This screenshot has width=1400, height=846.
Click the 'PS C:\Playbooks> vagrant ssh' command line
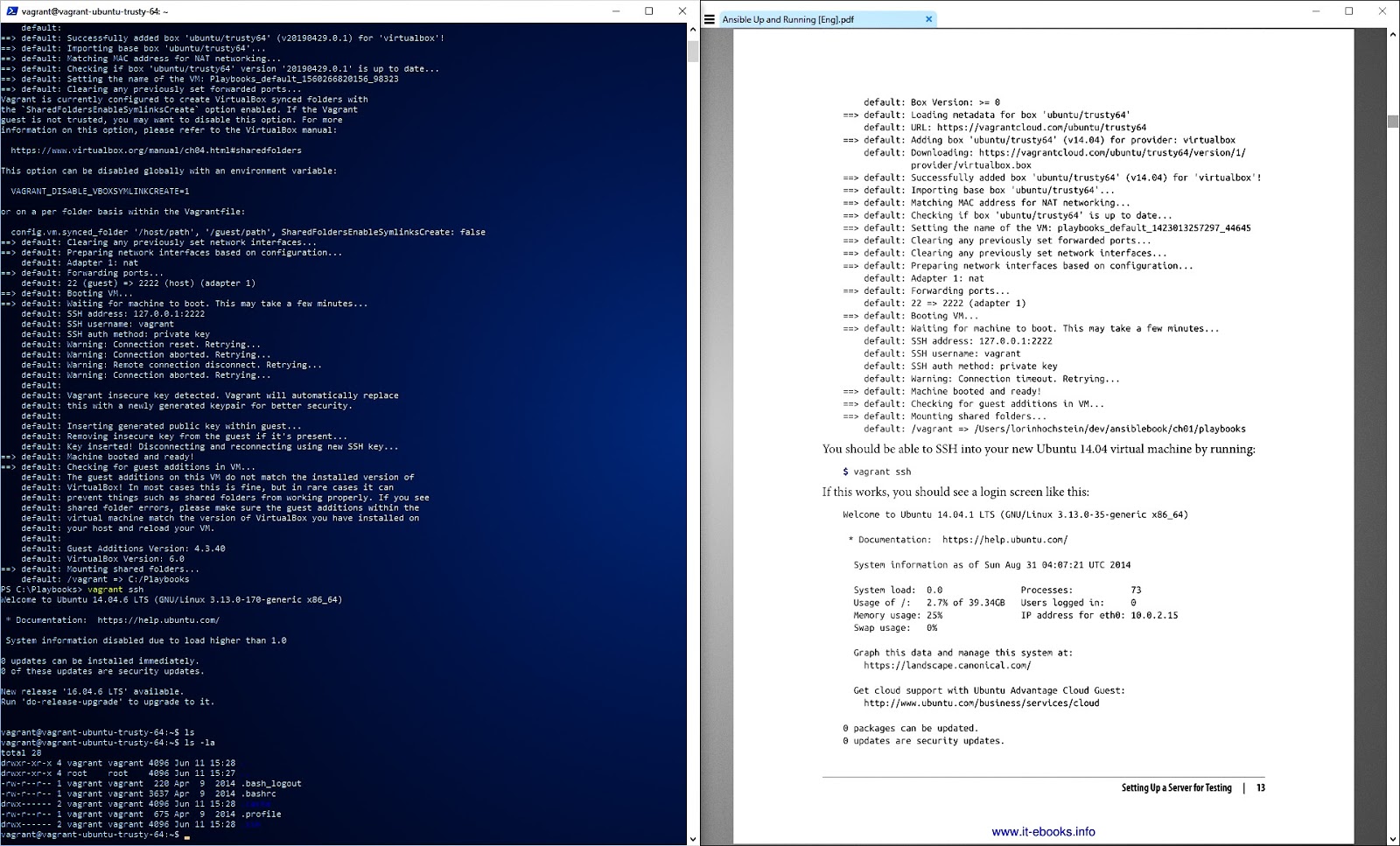73,590
